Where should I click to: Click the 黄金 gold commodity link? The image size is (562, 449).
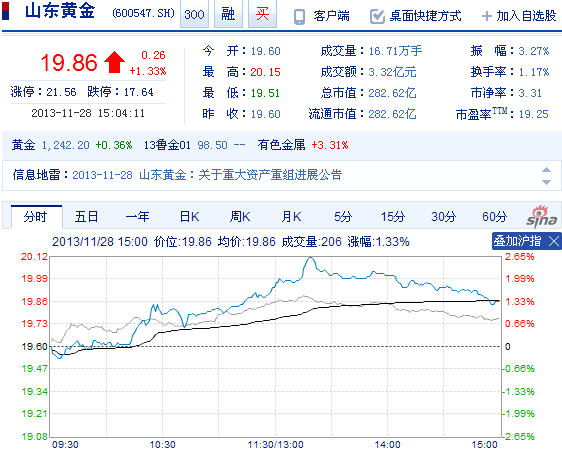[x=23, y=145]
